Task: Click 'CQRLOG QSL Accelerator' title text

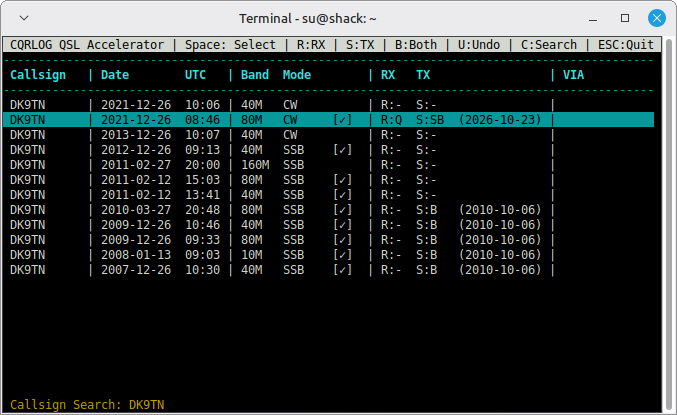Action: (87, 45)
